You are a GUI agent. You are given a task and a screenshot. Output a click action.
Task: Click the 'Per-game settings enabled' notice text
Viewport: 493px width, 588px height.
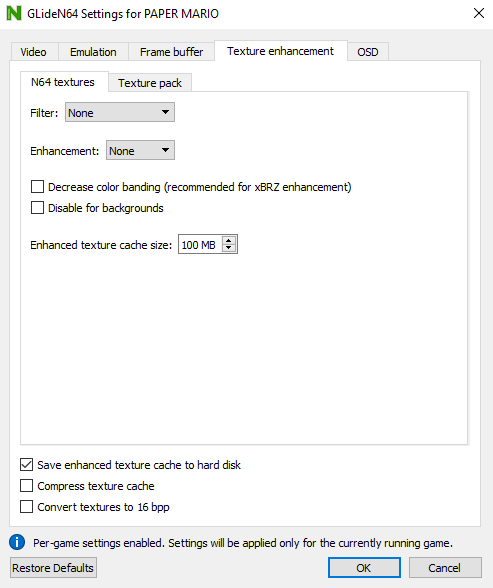coord(243,543)
